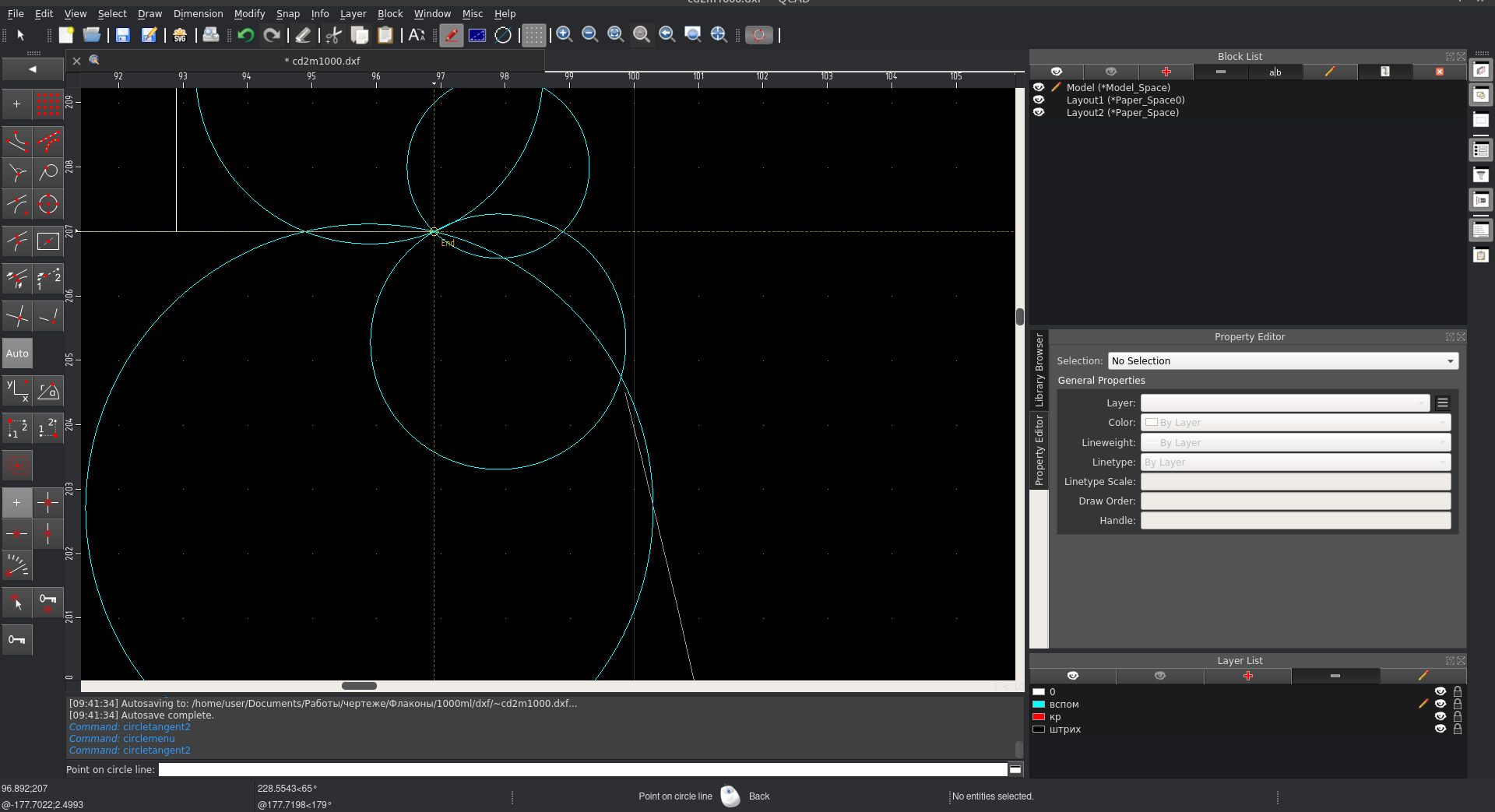Viewport: 1495px width, 812px height.
Task: Open the Lineweight dropdown
Action: tap(1296, 442)
